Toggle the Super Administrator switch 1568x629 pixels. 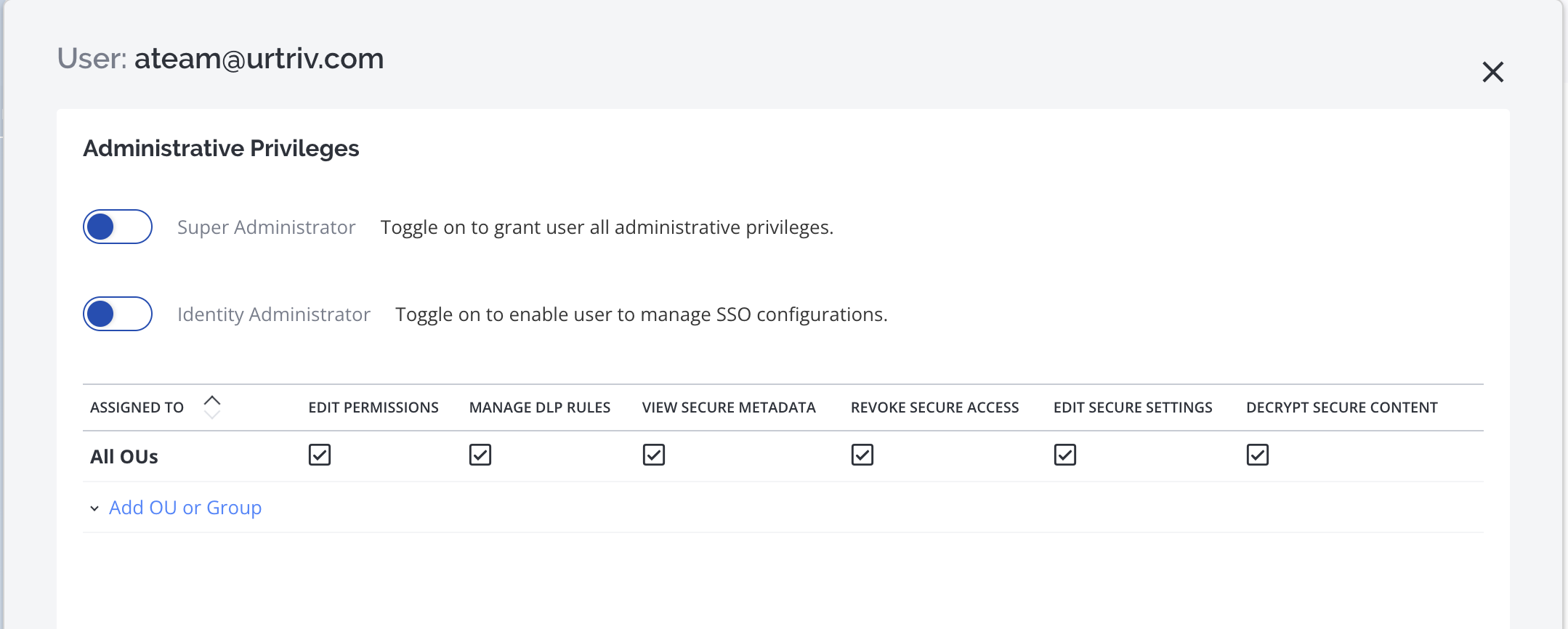tap(118, 227)
